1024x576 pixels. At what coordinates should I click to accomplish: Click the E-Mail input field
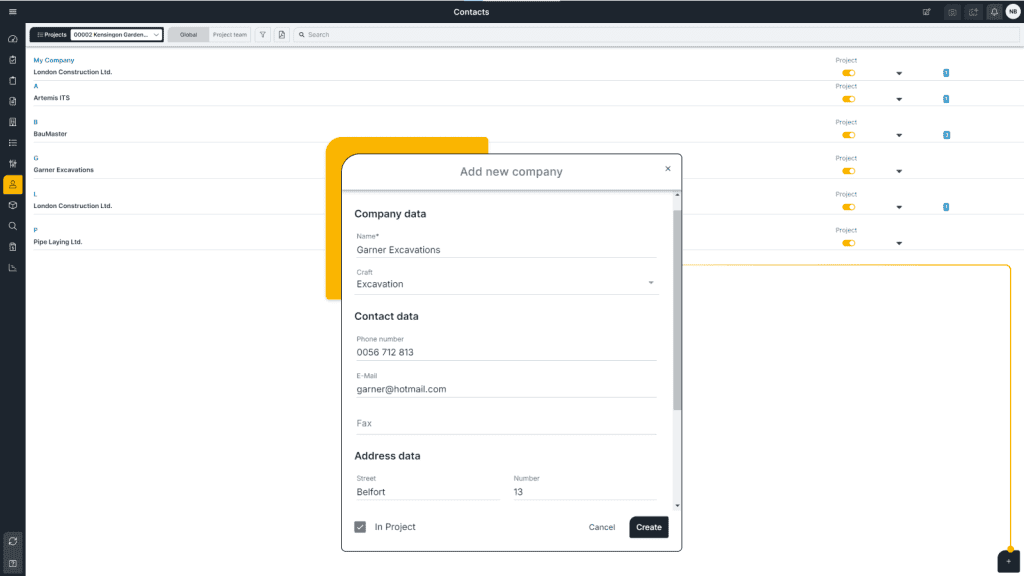505,389
